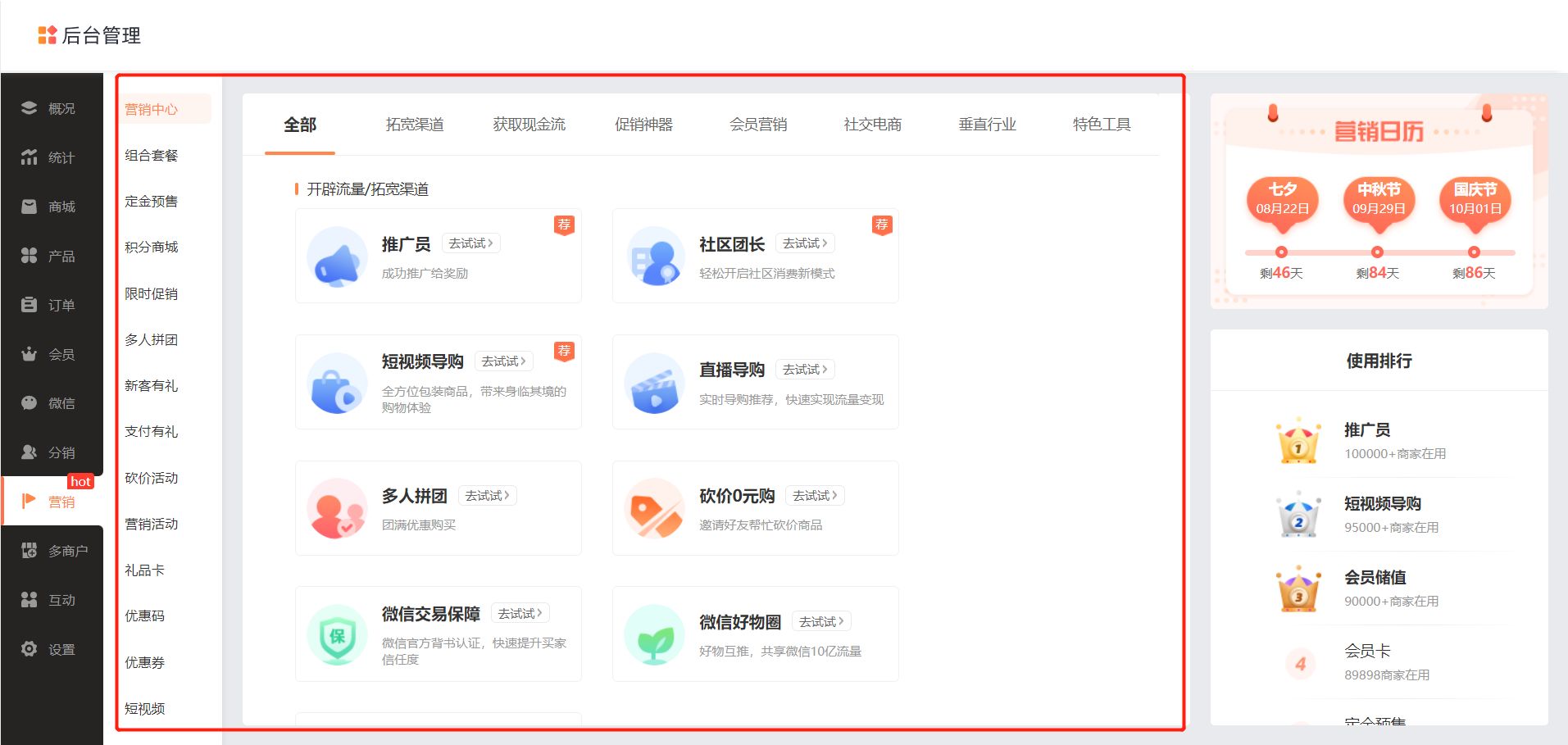Click the 短视频导购 shopping bag icon
This screenshot has height=745, width=1568.
337,383
